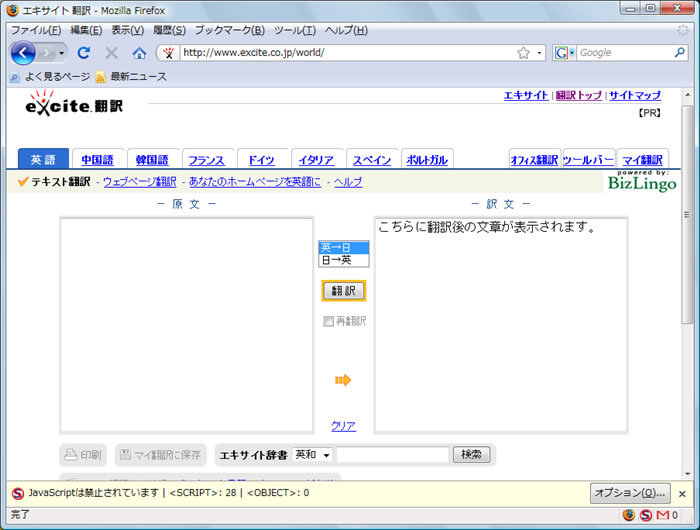700x530 pixels.
Task: Click the Google search magnifier icon
Action: click(679, 53)
